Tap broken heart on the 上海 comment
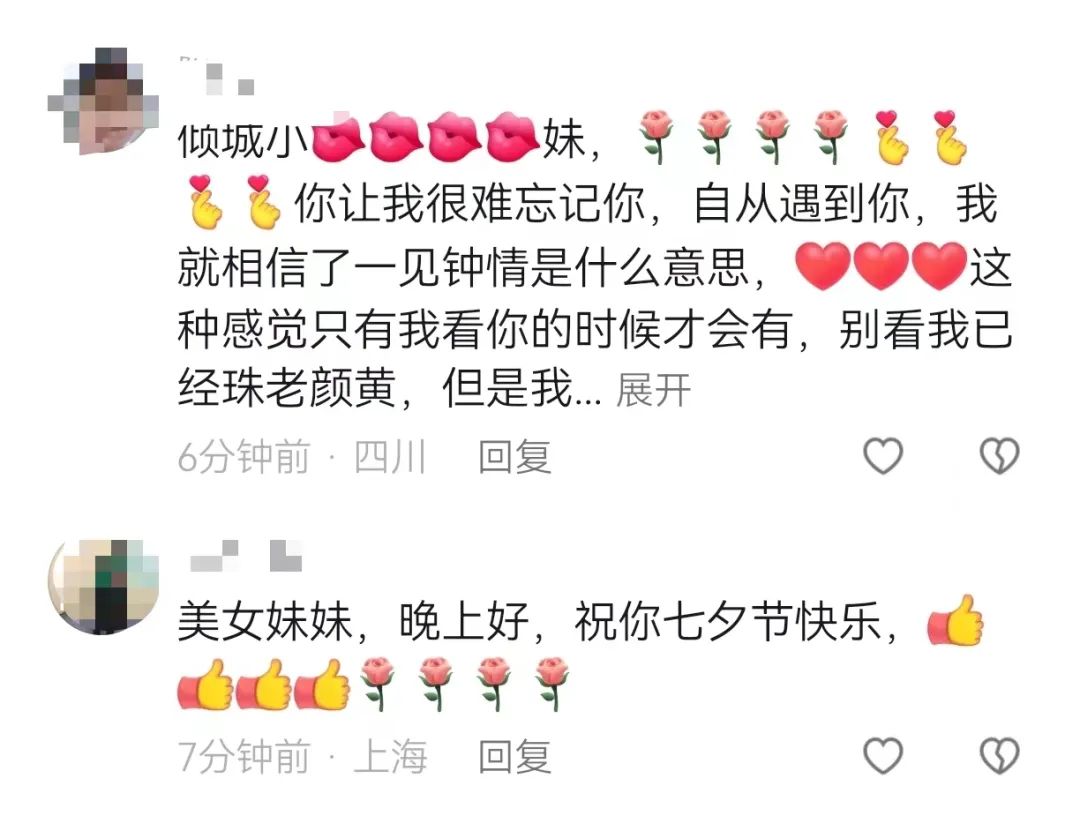This screenshot has height=816, width=1080. pos(999,755)
